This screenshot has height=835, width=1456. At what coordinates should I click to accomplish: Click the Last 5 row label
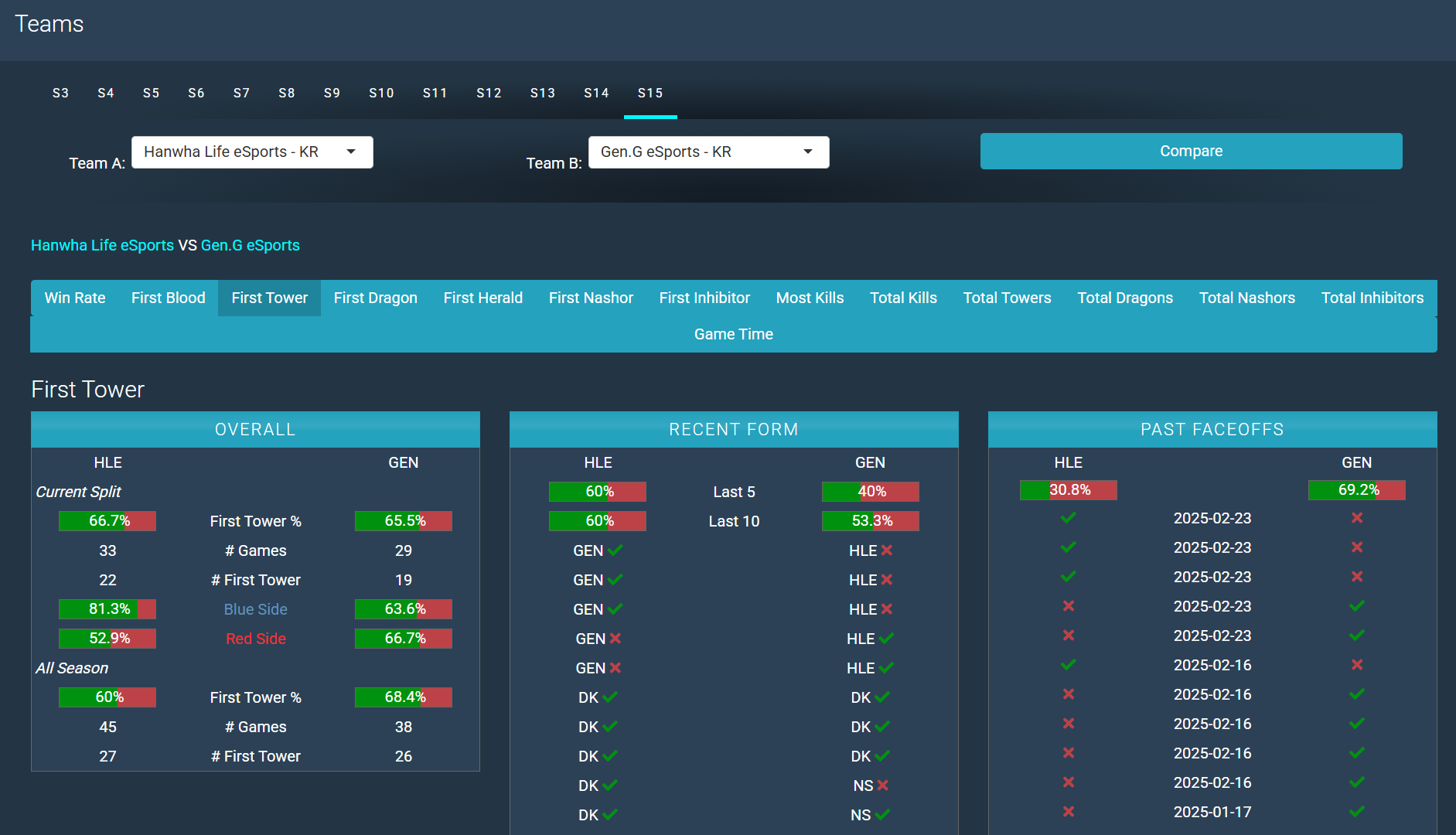point(734,492)
